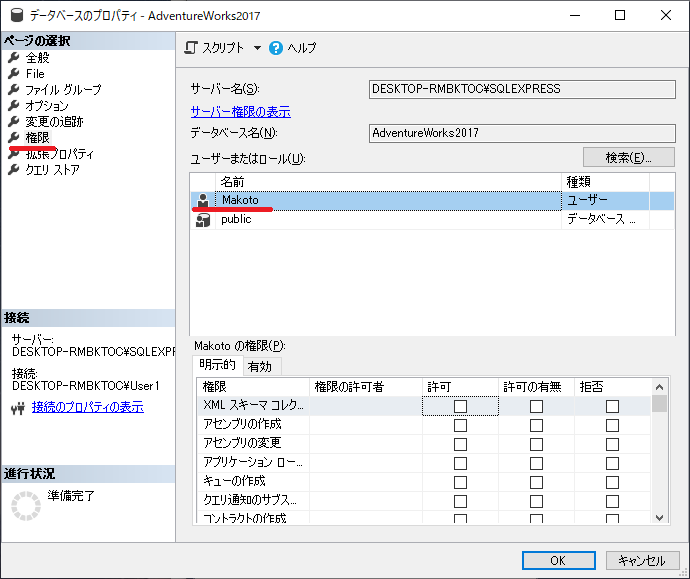Screen dimensions: 690x579
Task: Select the キューの作成 permission row
Action: [x=424, y=482]
